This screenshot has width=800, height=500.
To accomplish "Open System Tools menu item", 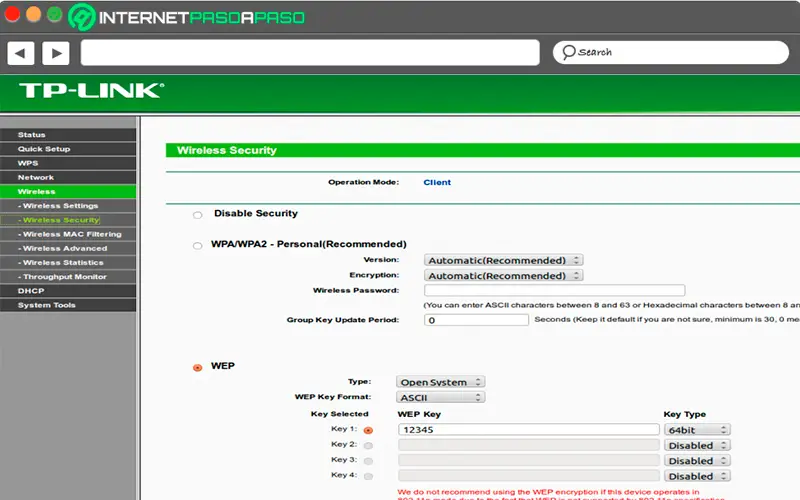I will click(x=68, y=305).
